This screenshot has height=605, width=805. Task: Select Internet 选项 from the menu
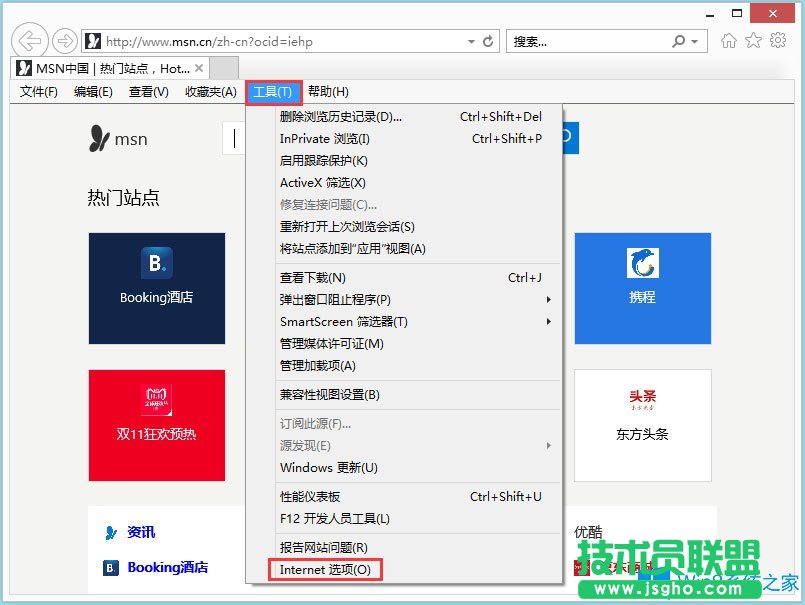click(x=325, y=570)
